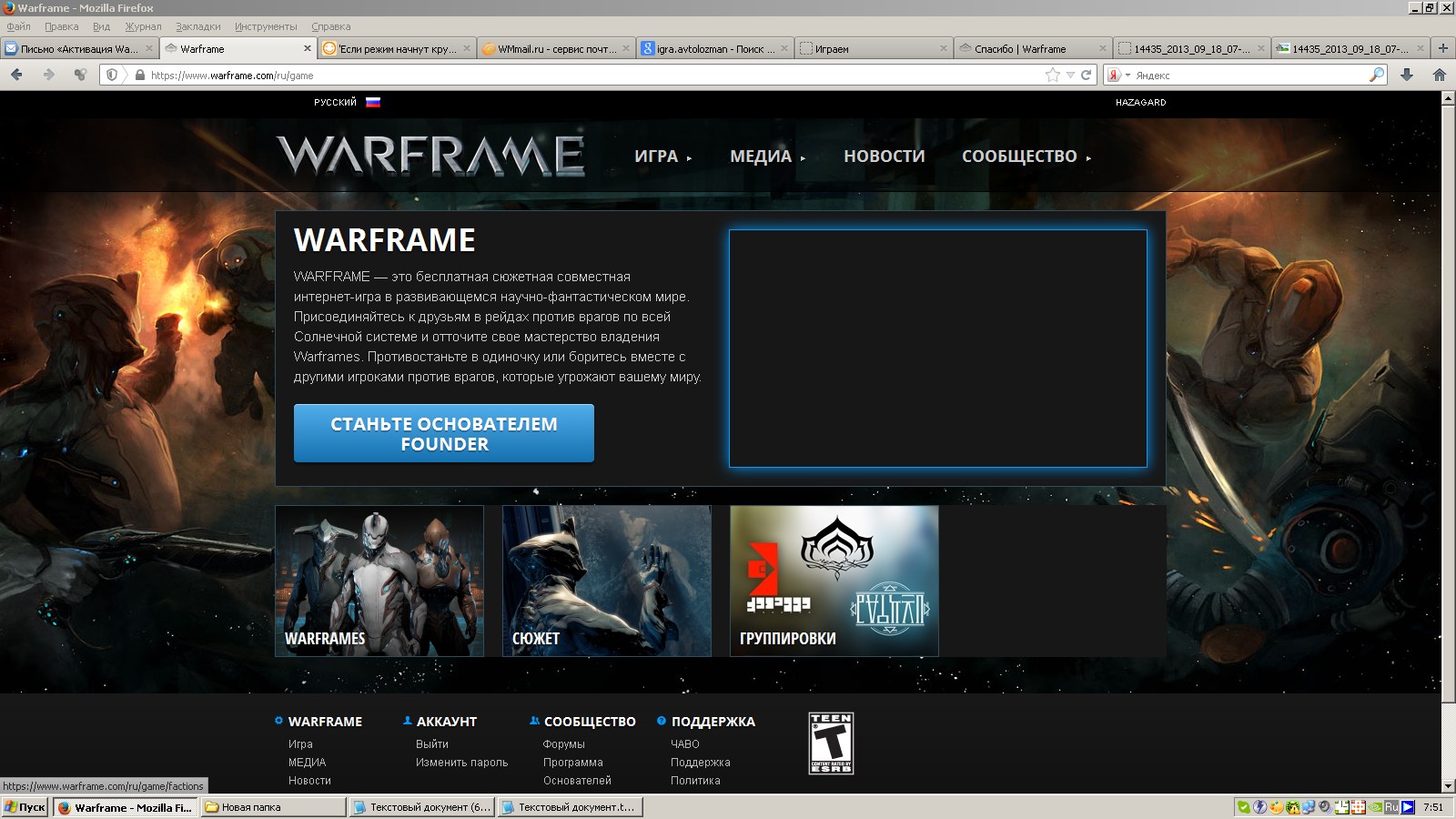Click the lock icon in the address bar
Screen dimensions: 1456x819
(x=139, y=76)
